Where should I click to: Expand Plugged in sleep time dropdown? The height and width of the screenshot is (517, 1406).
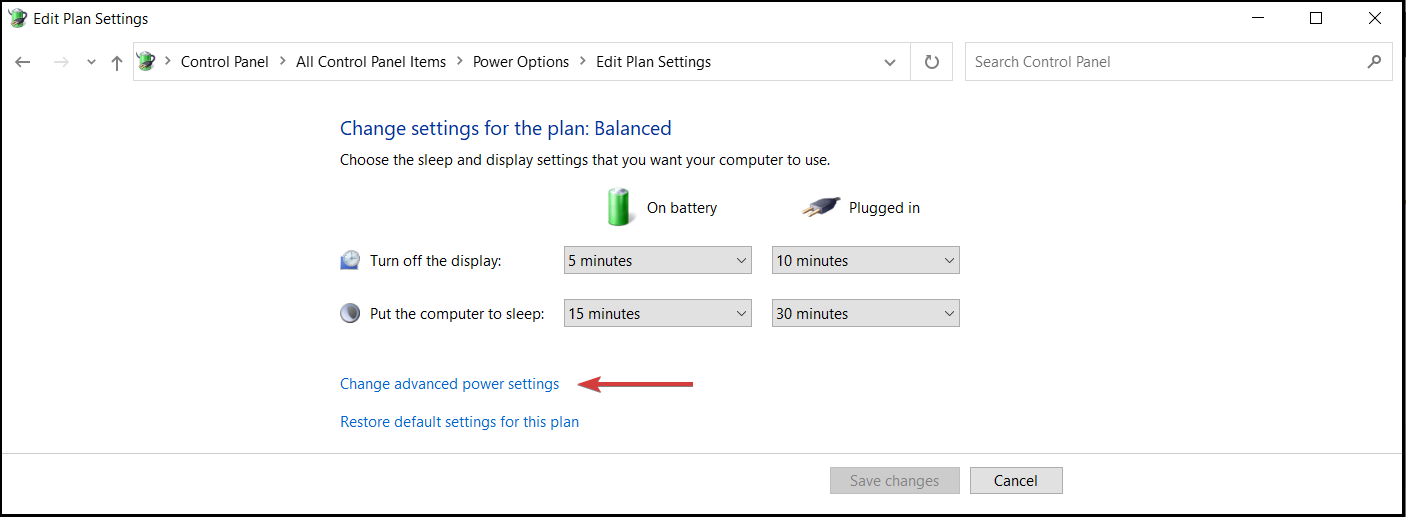(x=866, y=313)
